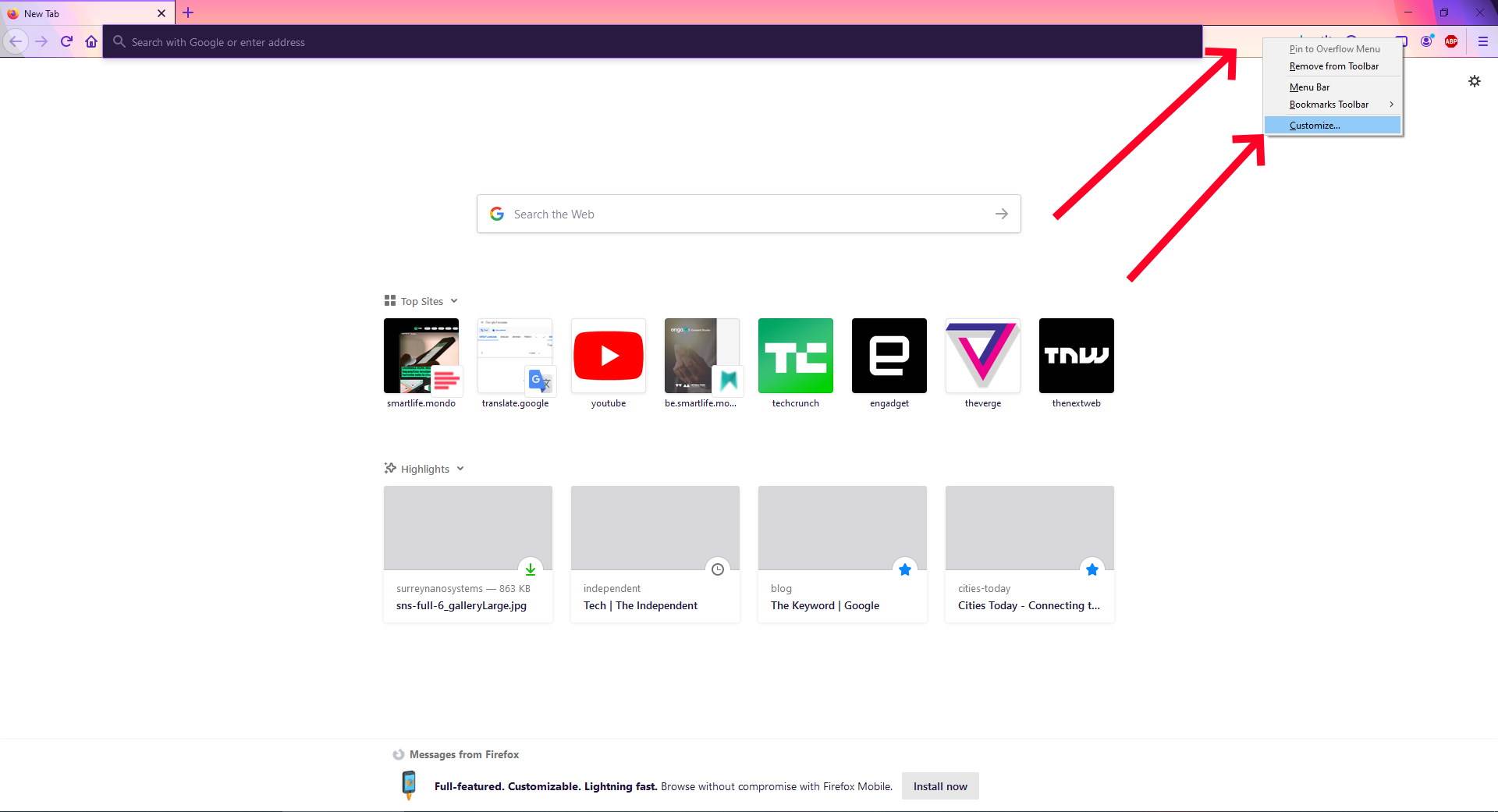Open the Adblock Plus extension icon
The width and height of the screenshot is (1498, 812).
1452,41
